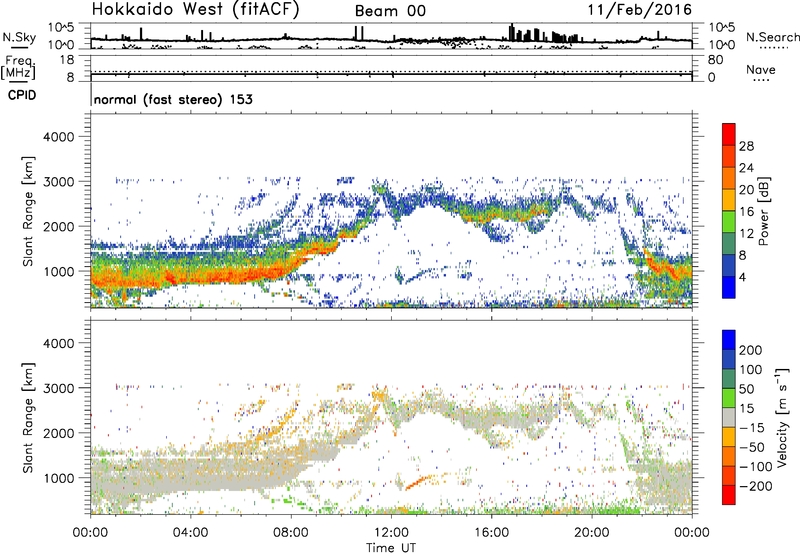The height and width of the screenshot is (554, 800).
Task: Click the '4' label on Power colorbar
Action: (742, 277)
